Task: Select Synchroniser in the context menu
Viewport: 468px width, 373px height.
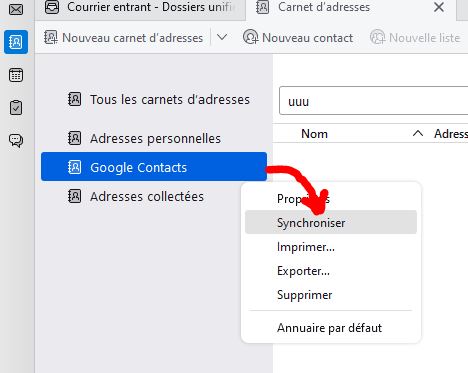Action: click(331, 222)
